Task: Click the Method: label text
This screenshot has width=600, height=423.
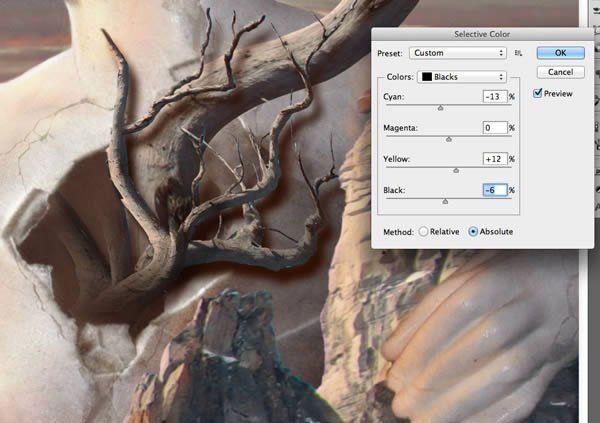Action: (398, 232)
